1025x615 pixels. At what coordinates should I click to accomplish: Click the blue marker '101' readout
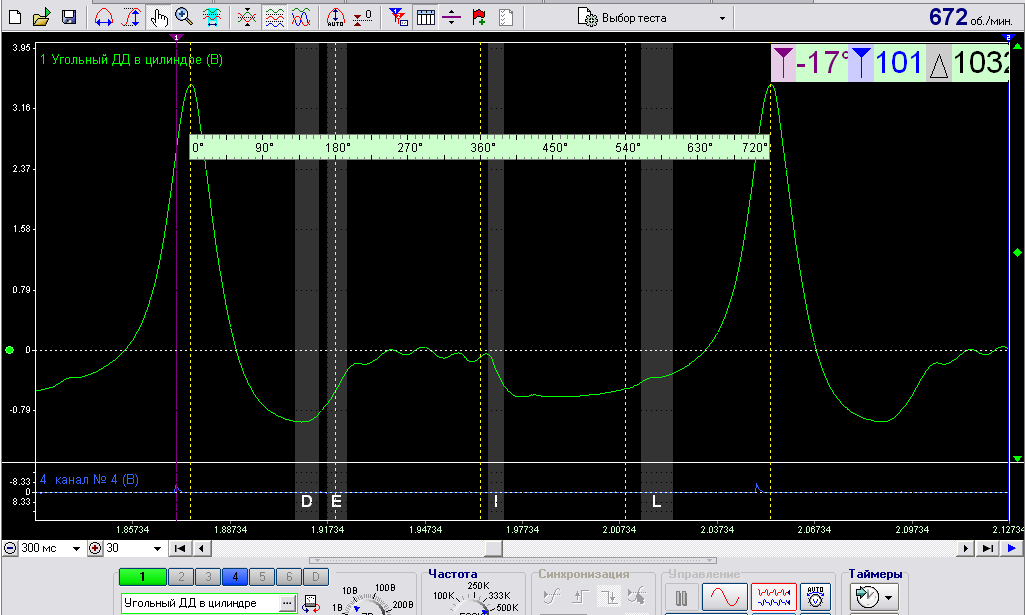point(886,63)
